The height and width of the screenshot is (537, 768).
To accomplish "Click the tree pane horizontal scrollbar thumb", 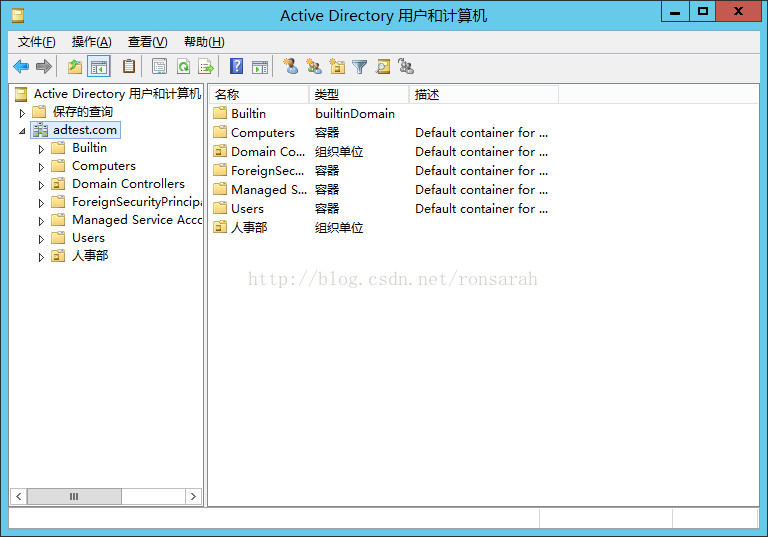I will [74, 496].
